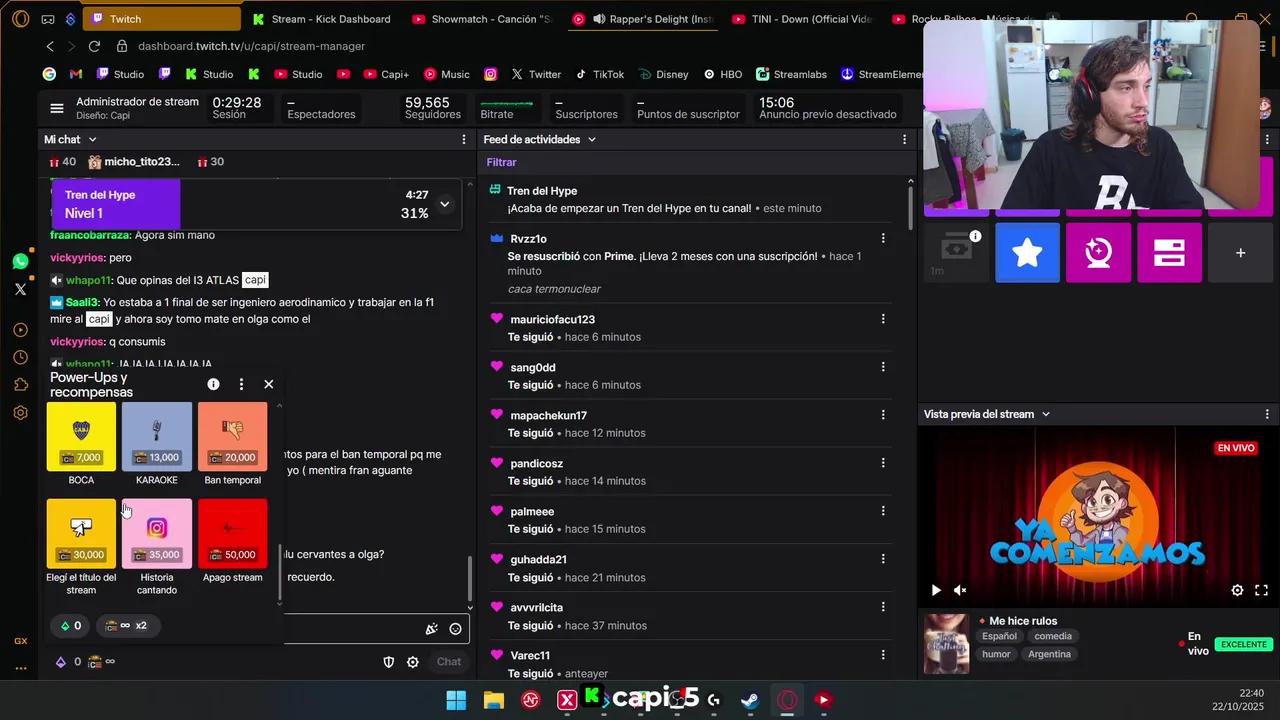Open options for mauriciofacu123 follow event
The height and width of the screenshot is (720, 1280).
[x=883, y=319]
